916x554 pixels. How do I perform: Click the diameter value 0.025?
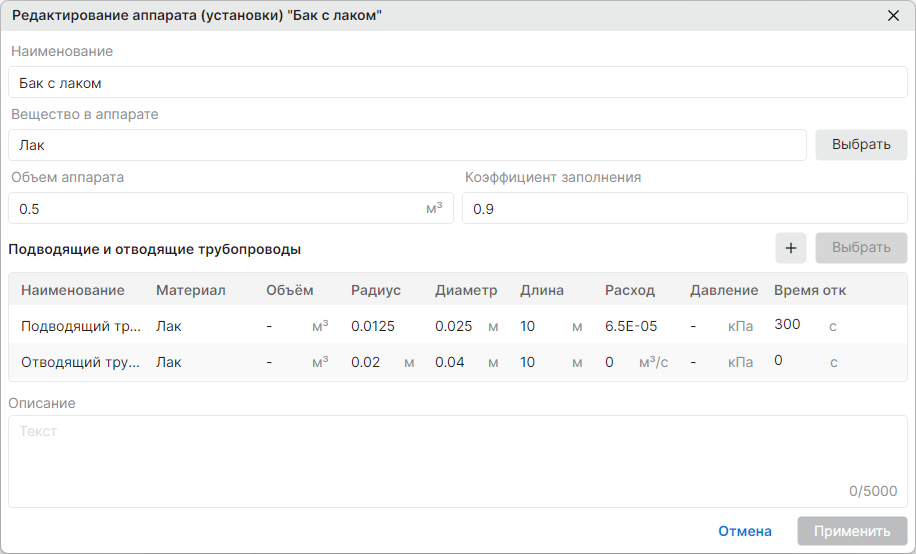tap(453, 326)
